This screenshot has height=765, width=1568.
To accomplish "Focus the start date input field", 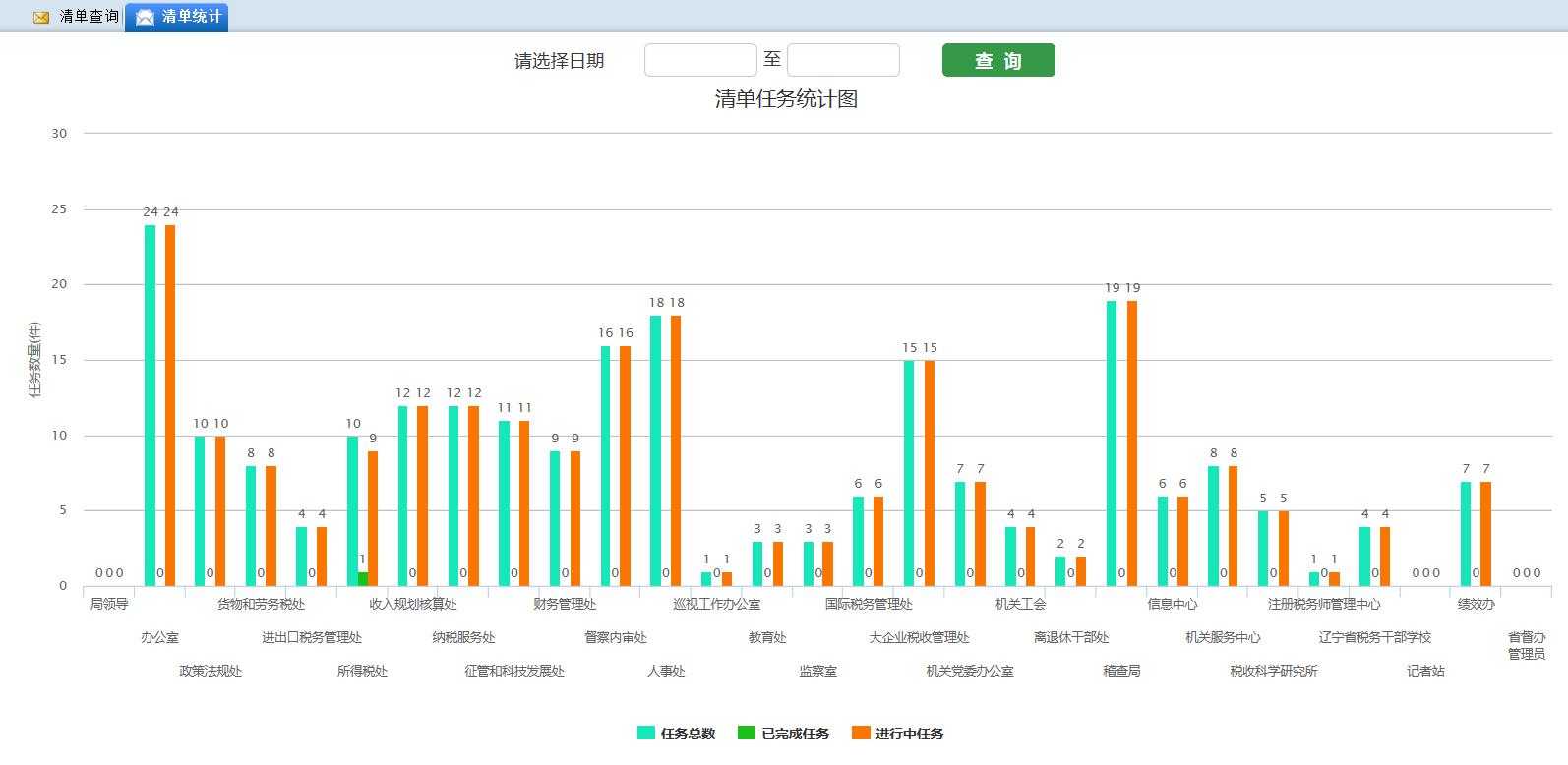I will 700,60.
